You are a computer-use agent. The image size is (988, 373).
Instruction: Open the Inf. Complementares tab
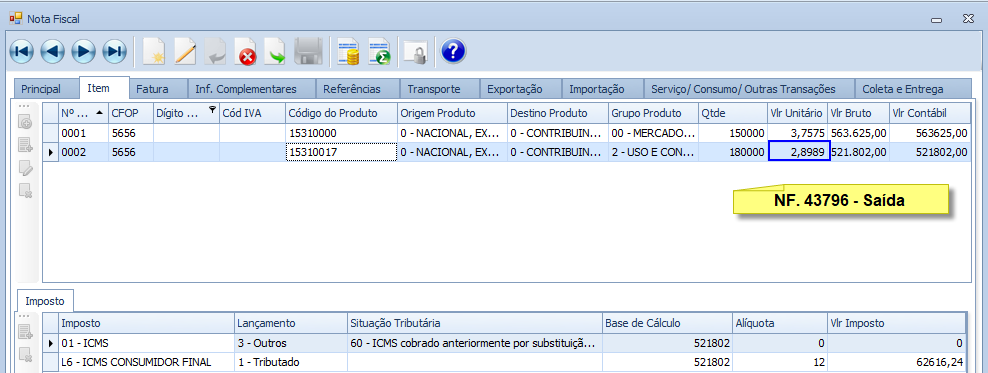click(245, 89)
